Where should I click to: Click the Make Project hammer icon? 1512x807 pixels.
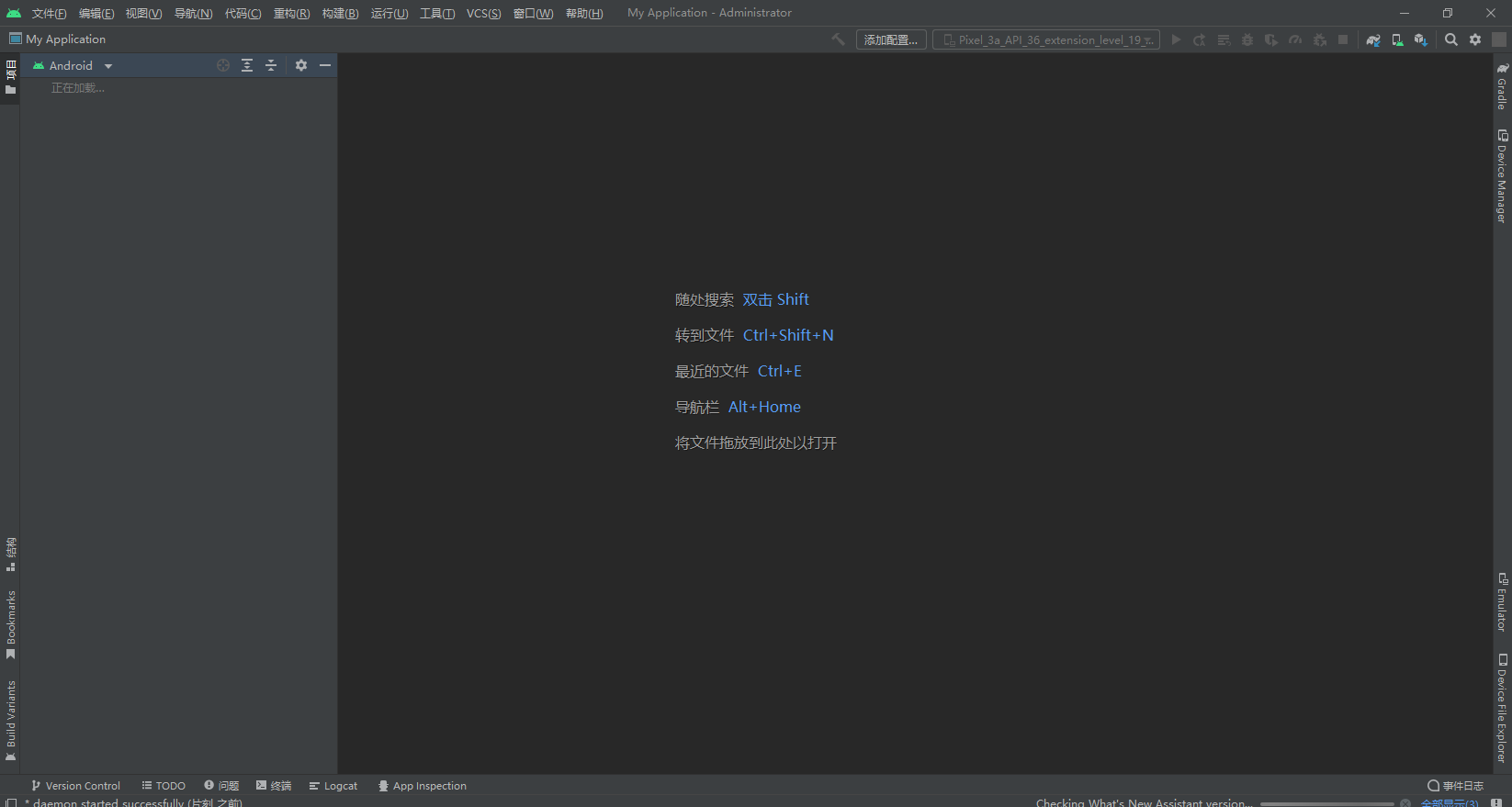838,39
